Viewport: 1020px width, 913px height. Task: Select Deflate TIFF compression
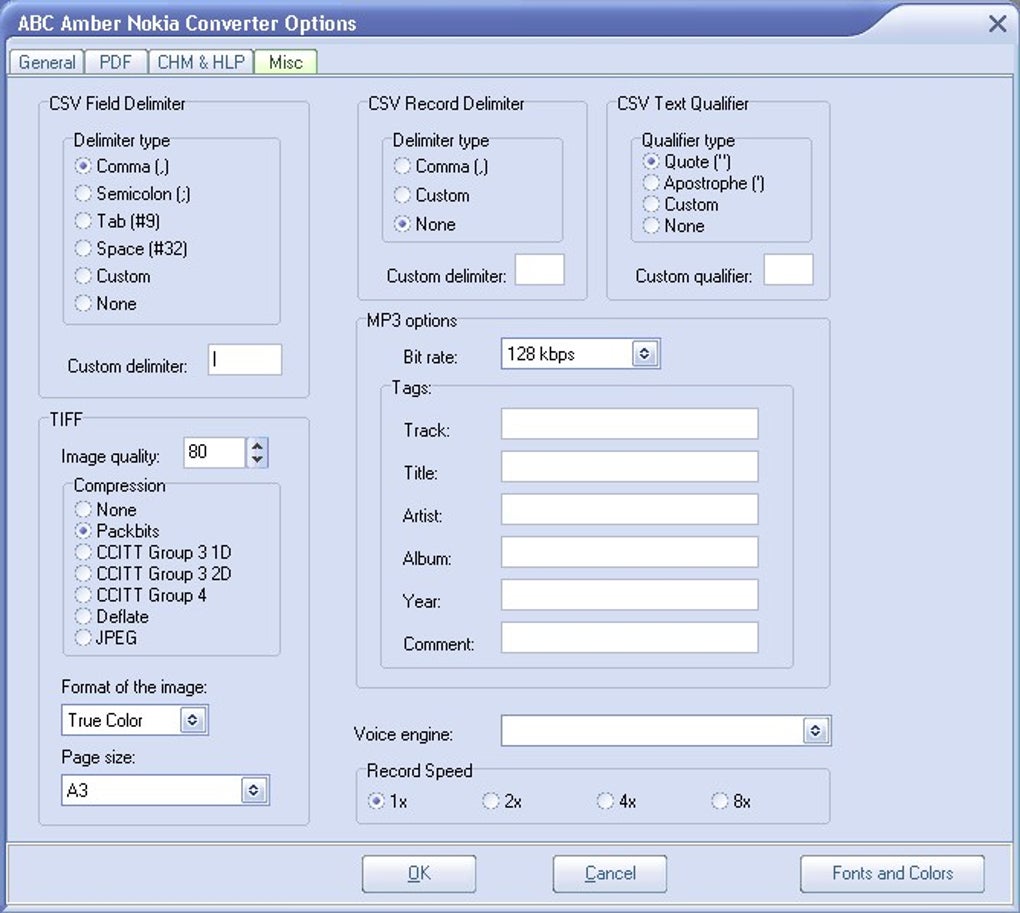(111, 616)
